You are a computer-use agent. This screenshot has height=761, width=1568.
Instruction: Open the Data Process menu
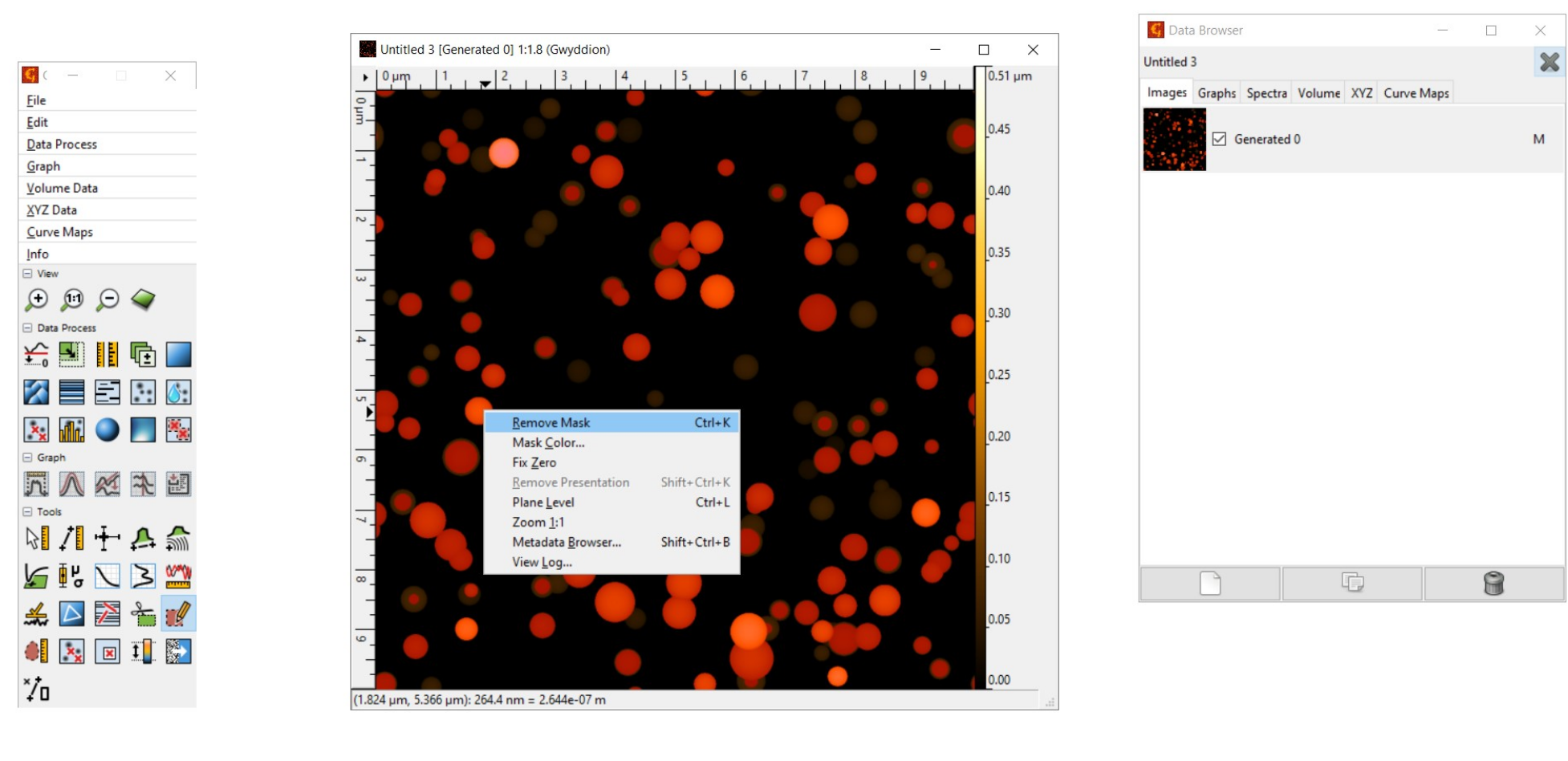(x=62, y=144)
